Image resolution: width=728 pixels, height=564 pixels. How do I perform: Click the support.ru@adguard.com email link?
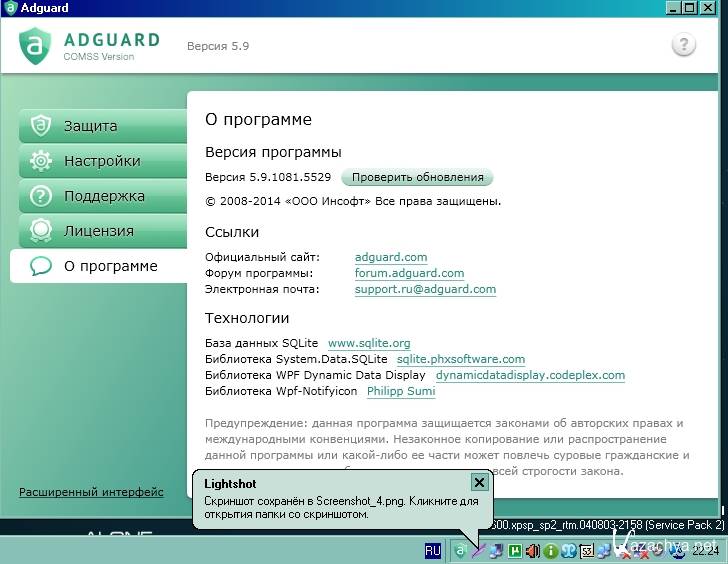point(425,289)
